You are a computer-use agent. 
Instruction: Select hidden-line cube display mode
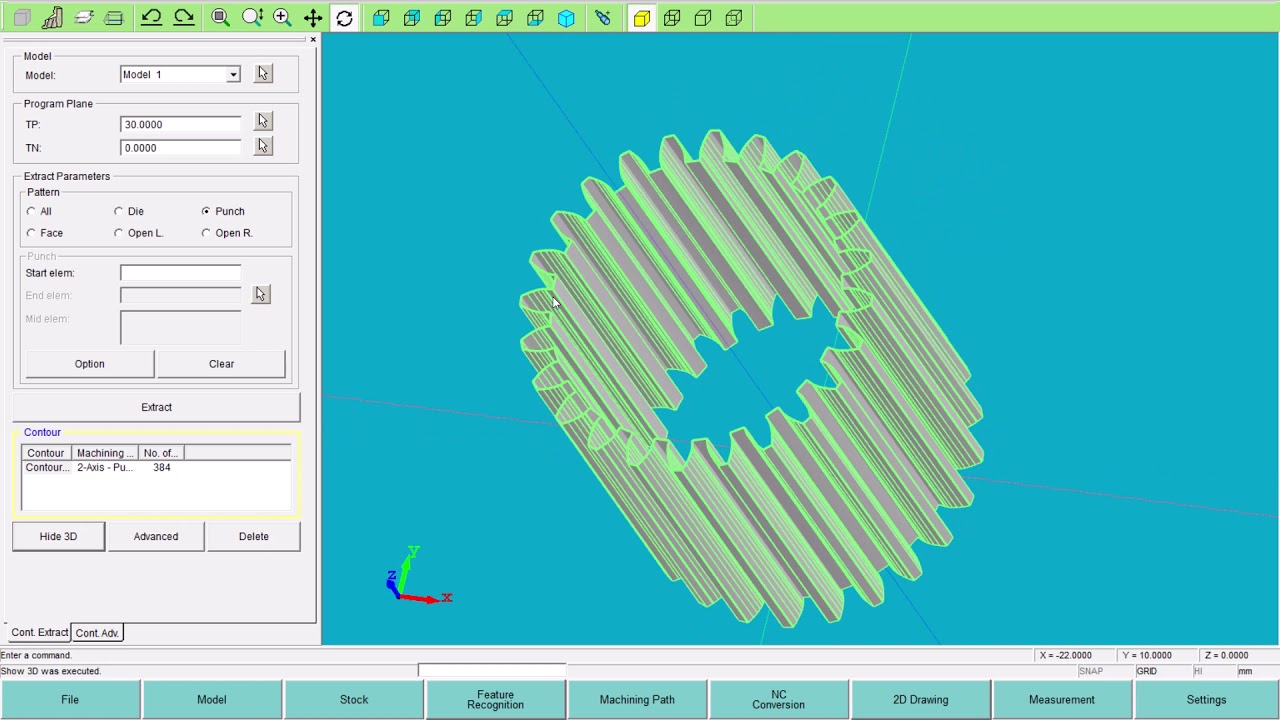[703, 17]
